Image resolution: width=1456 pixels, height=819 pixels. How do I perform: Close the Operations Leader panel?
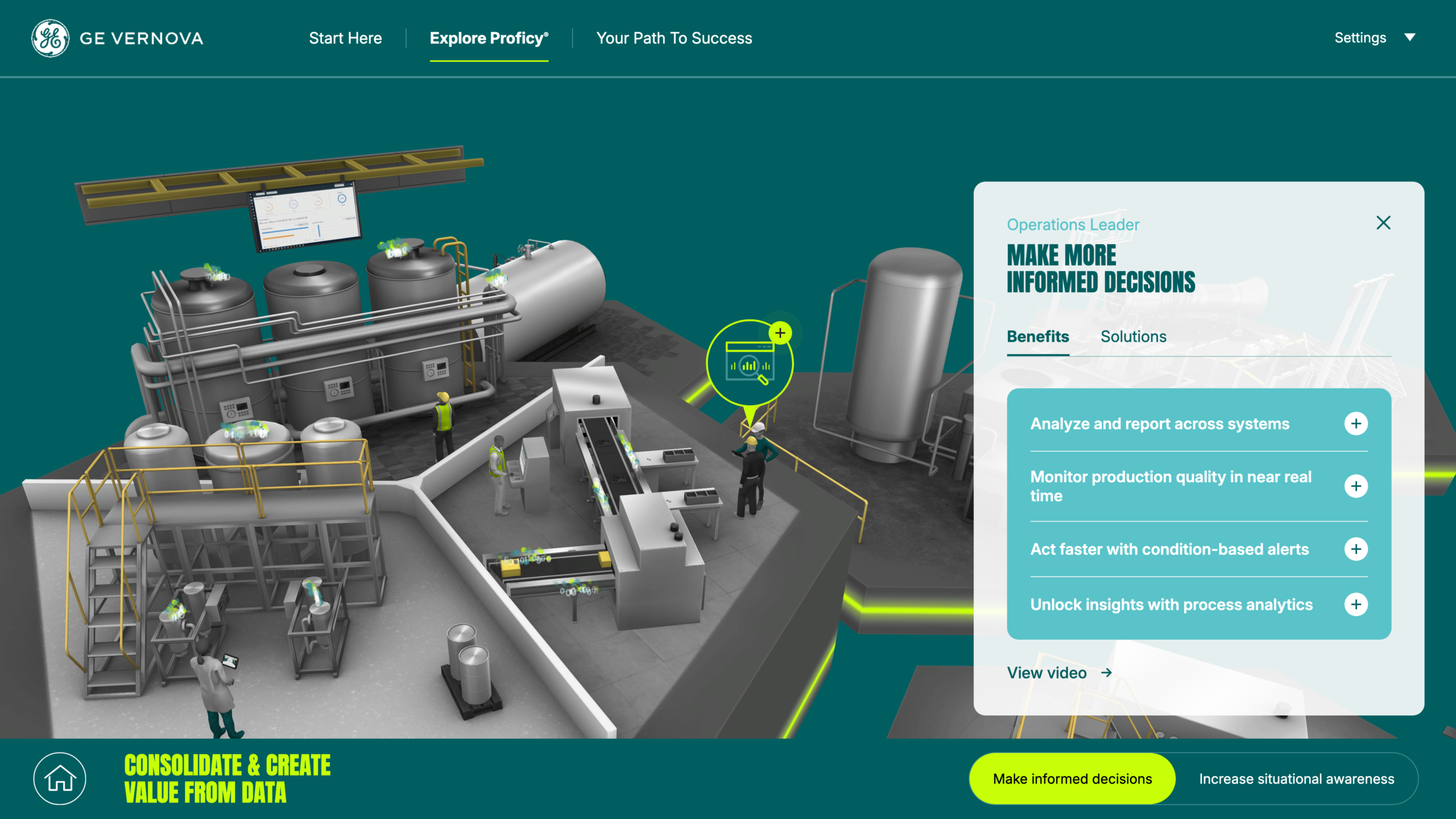[x=1383, y=223]
